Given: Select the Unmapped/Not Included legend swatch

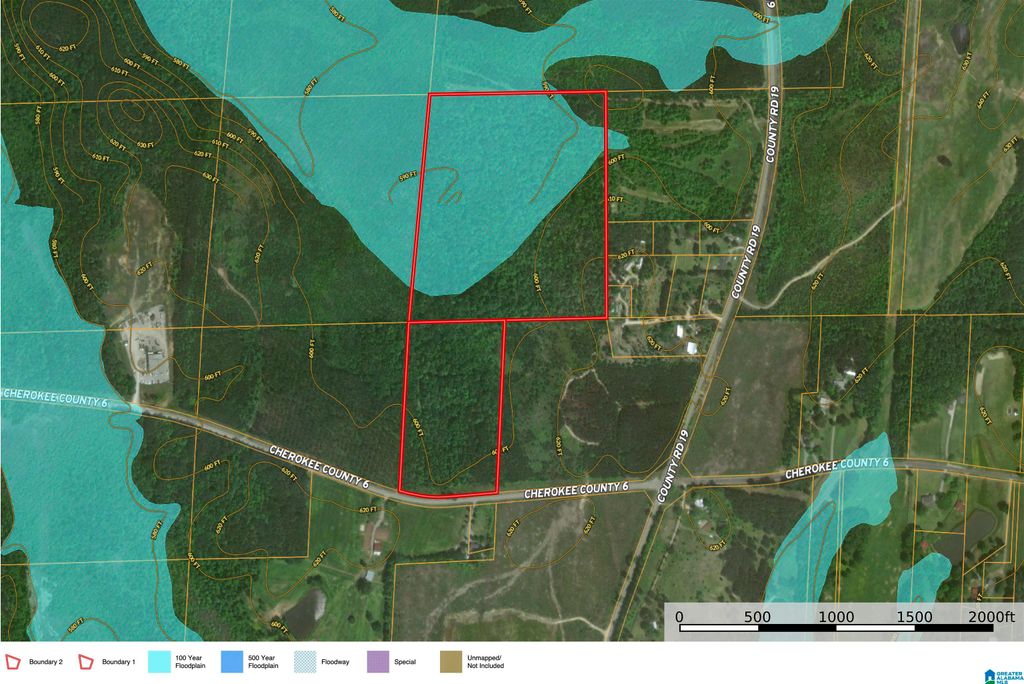Looking at the screenshot, I should click(x=451, y=662).
